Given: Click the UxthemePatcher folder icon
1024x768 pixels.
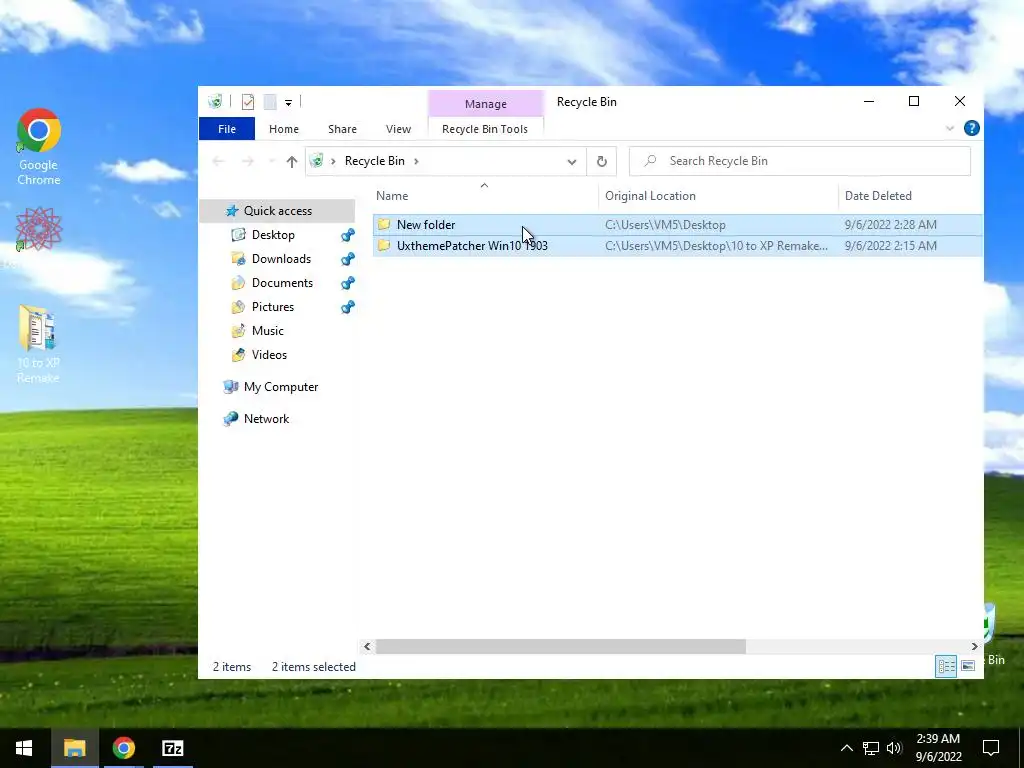Looking at the screenshot, I should click(384, 246).
